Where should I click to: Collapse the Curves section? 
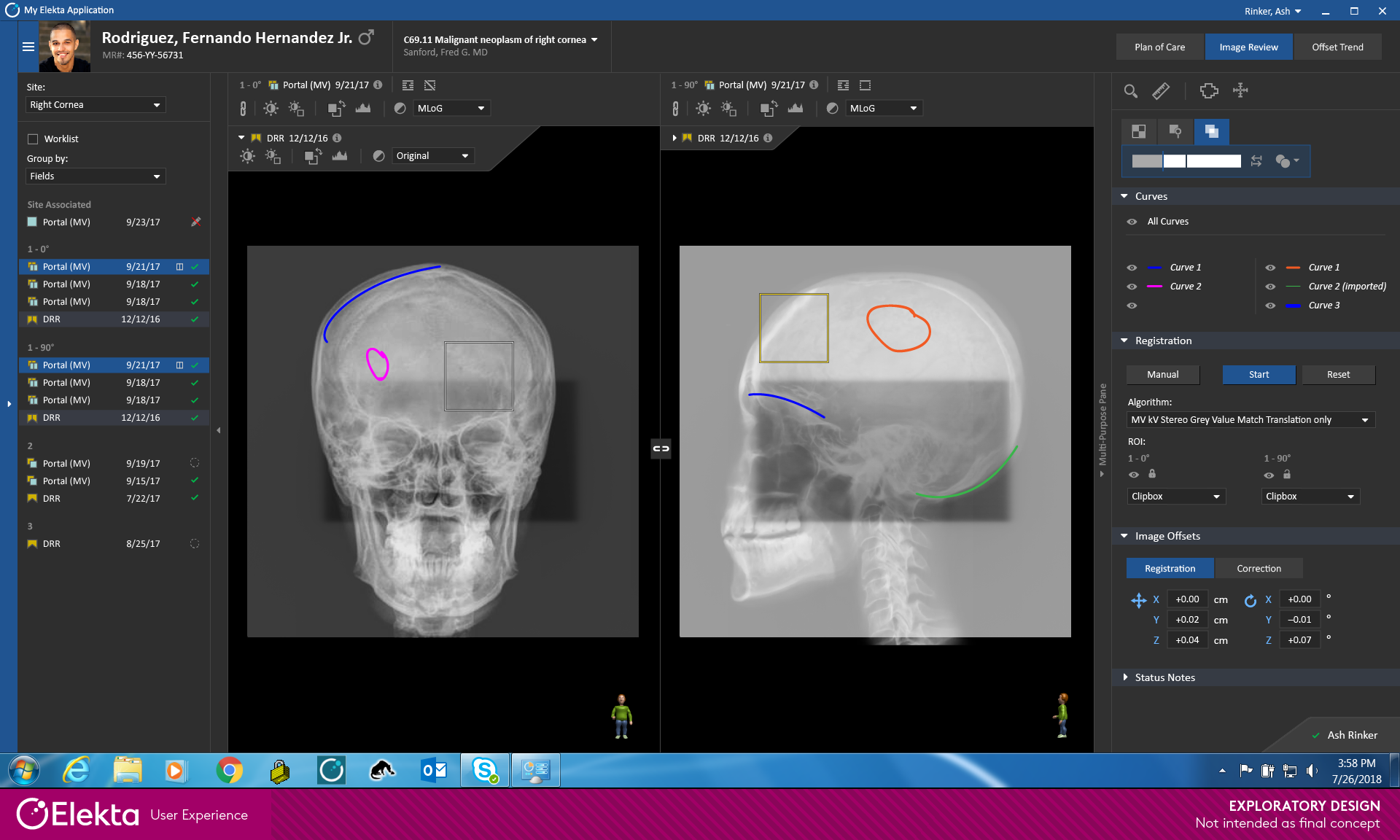[1124, 196]
